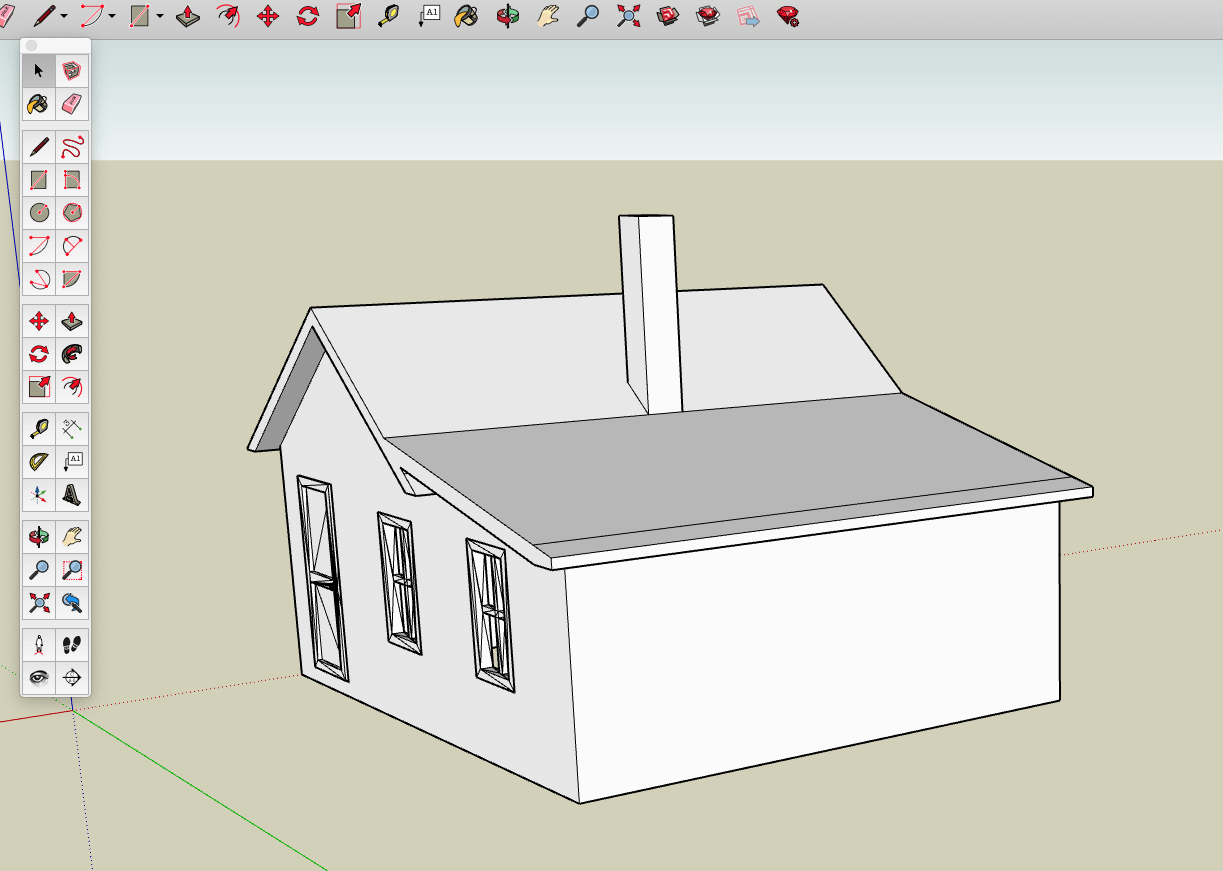This screenshot has width=1223, height=871.
Task: Select the Pan hand in the palette
Action: [72, 537]
